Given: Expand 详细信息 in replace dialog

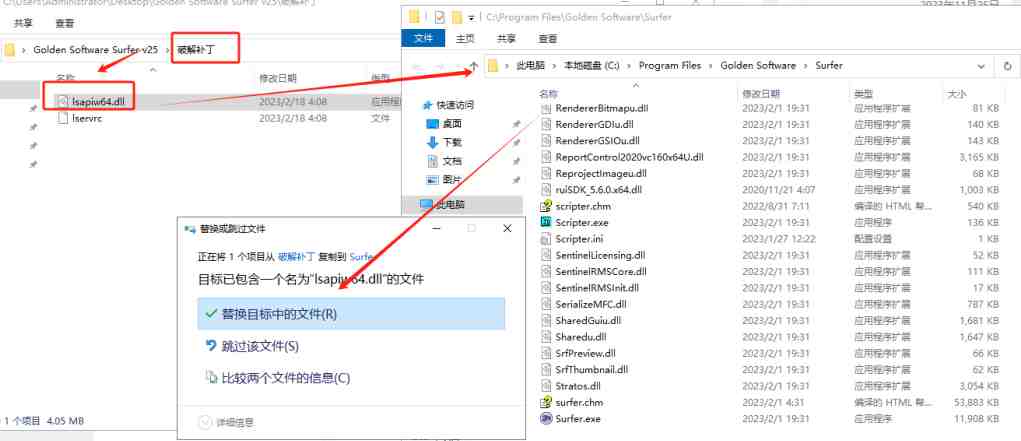Looking at the screenshot, I should (x=227, y=423).
